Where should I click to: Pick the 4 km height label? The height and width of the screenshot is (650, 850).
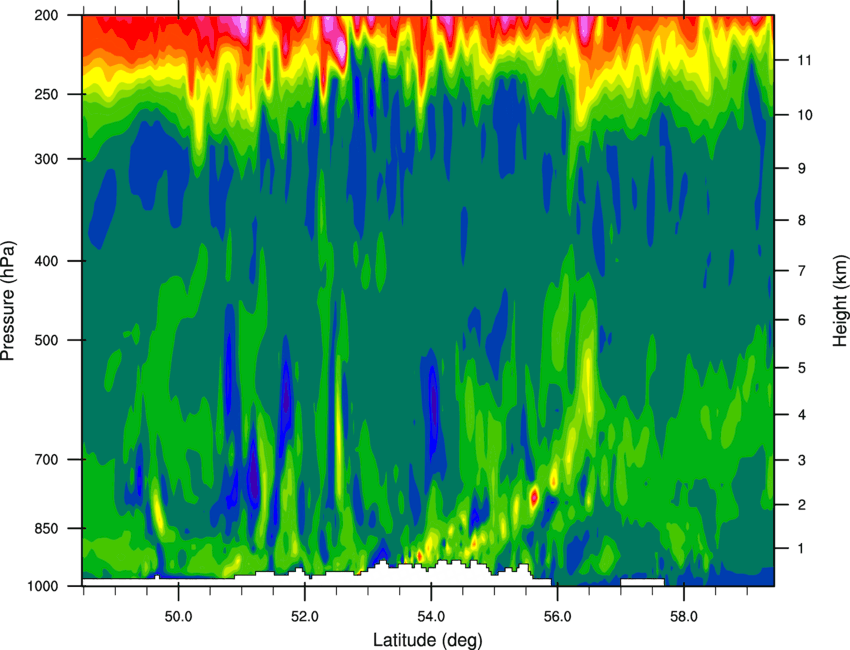(x=802, y=415)
